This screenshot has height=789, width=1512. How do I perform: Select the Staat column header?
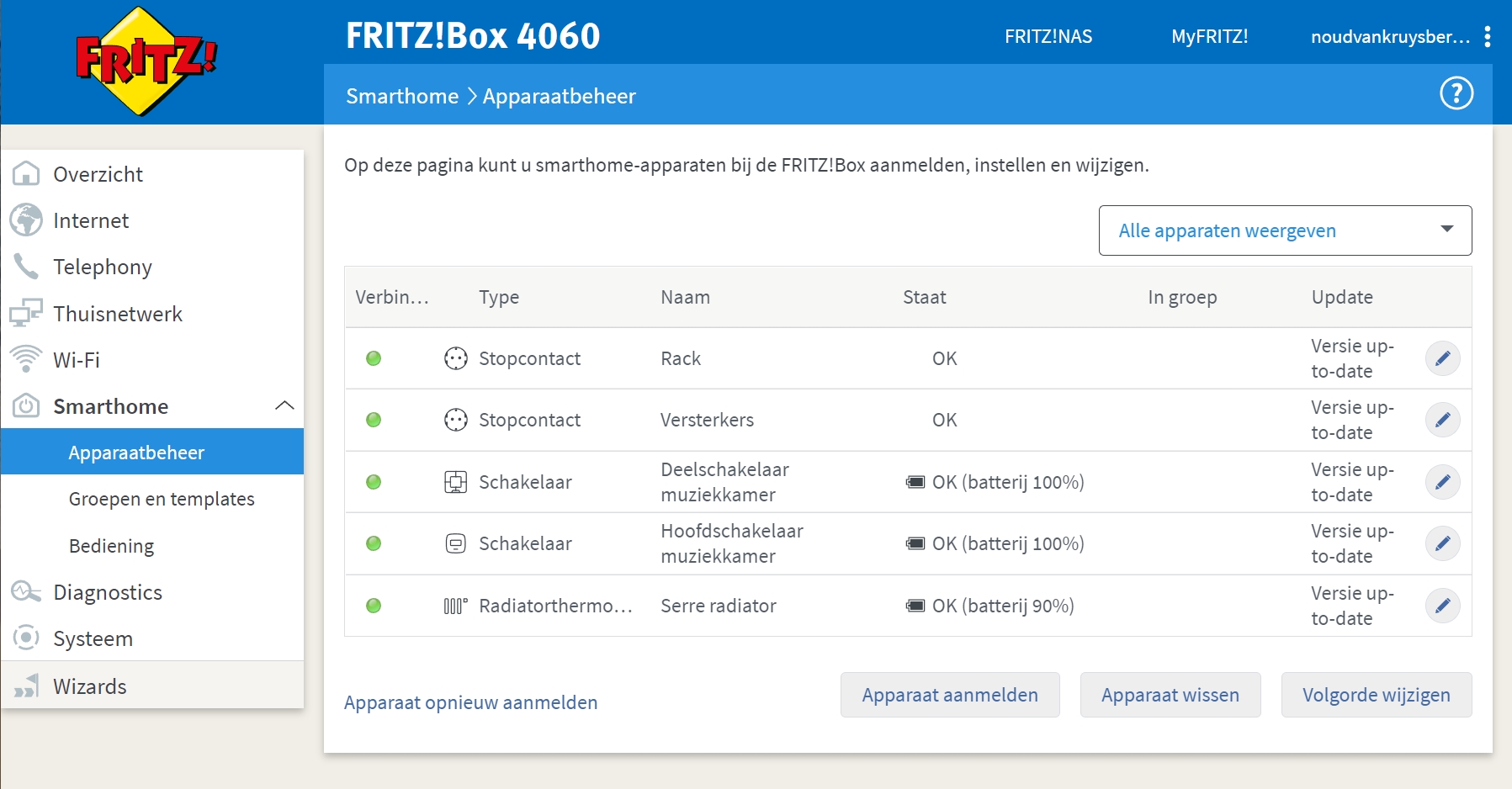coord(925,297)
